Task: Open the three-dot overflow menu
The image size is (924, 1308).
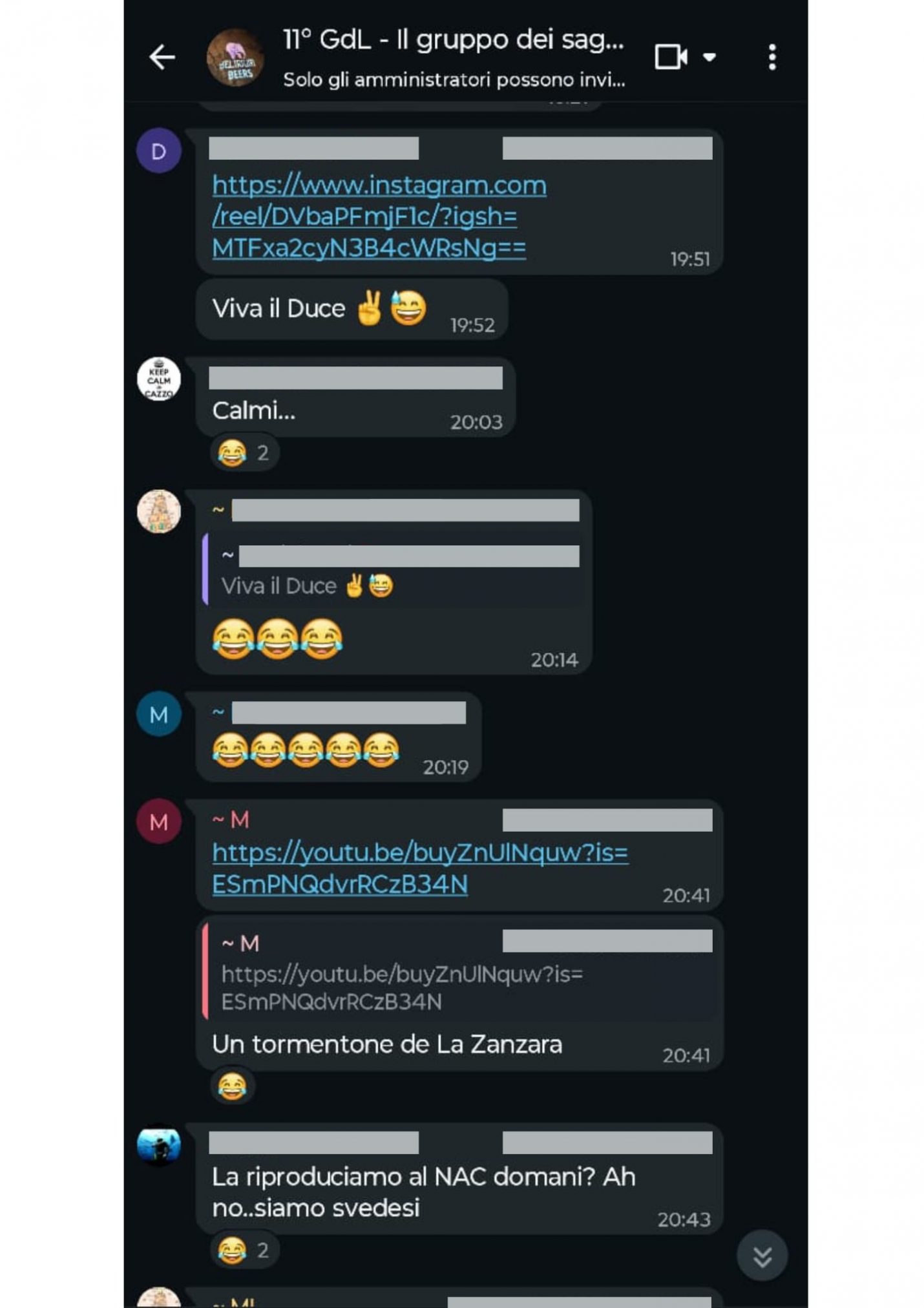Action: click(772, 58)
